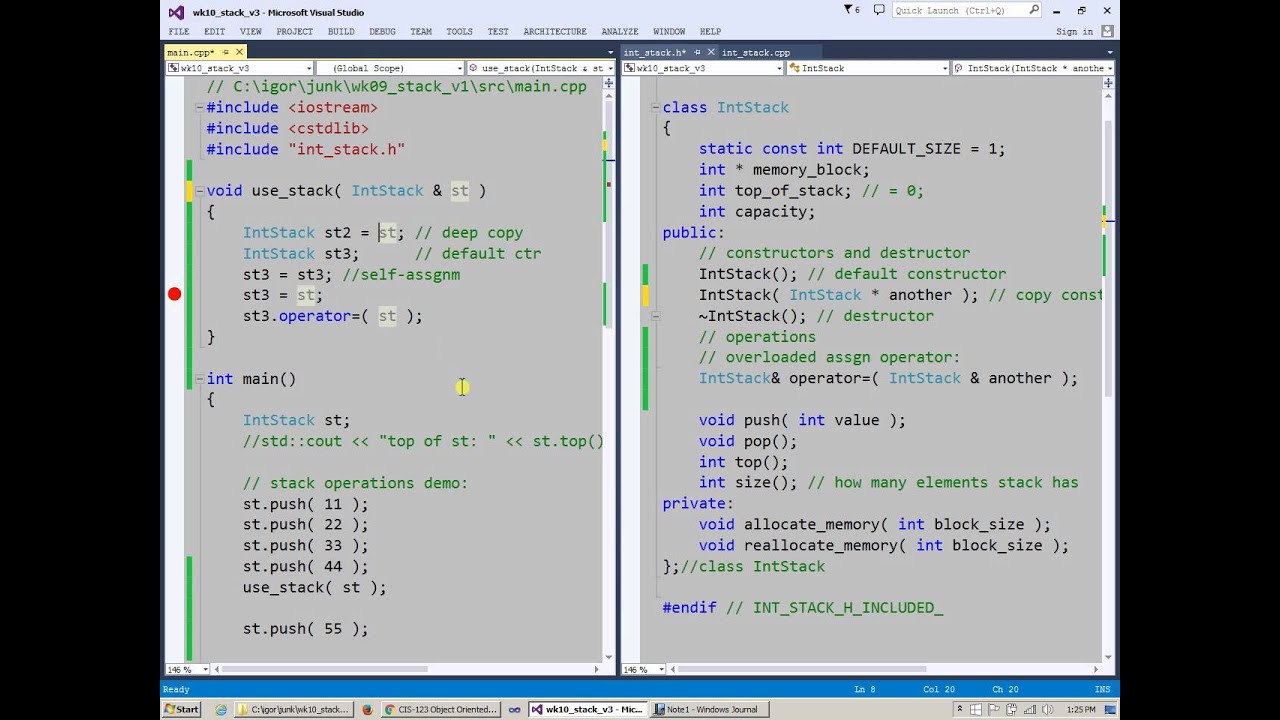The image size is (1280, 720).
Task: Switch to CIS-123 Object Oriented browser window
Action: point(440,709)
